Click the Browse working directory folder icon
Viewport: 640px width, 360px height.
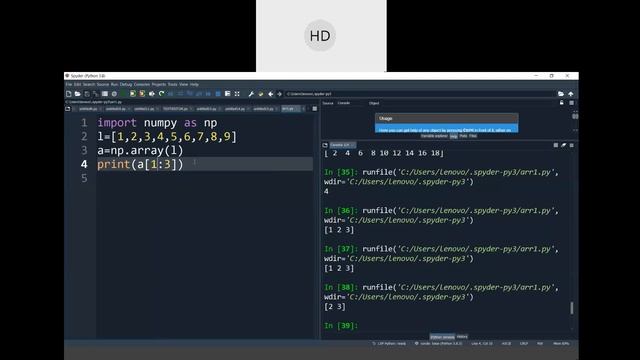[x=561, y=94]
